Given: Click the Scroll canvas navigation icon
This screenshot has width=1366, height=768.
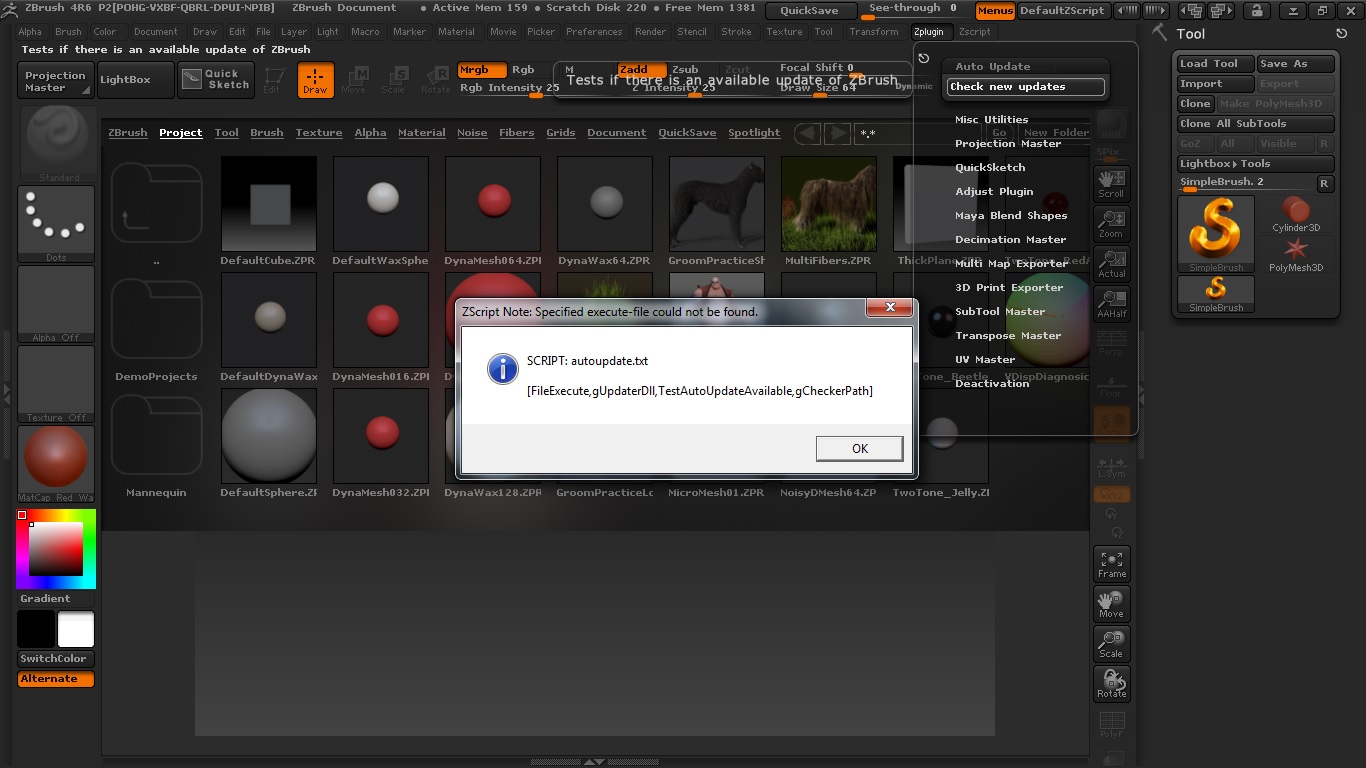Looking at the screenshot, I should coord(1112,183).
